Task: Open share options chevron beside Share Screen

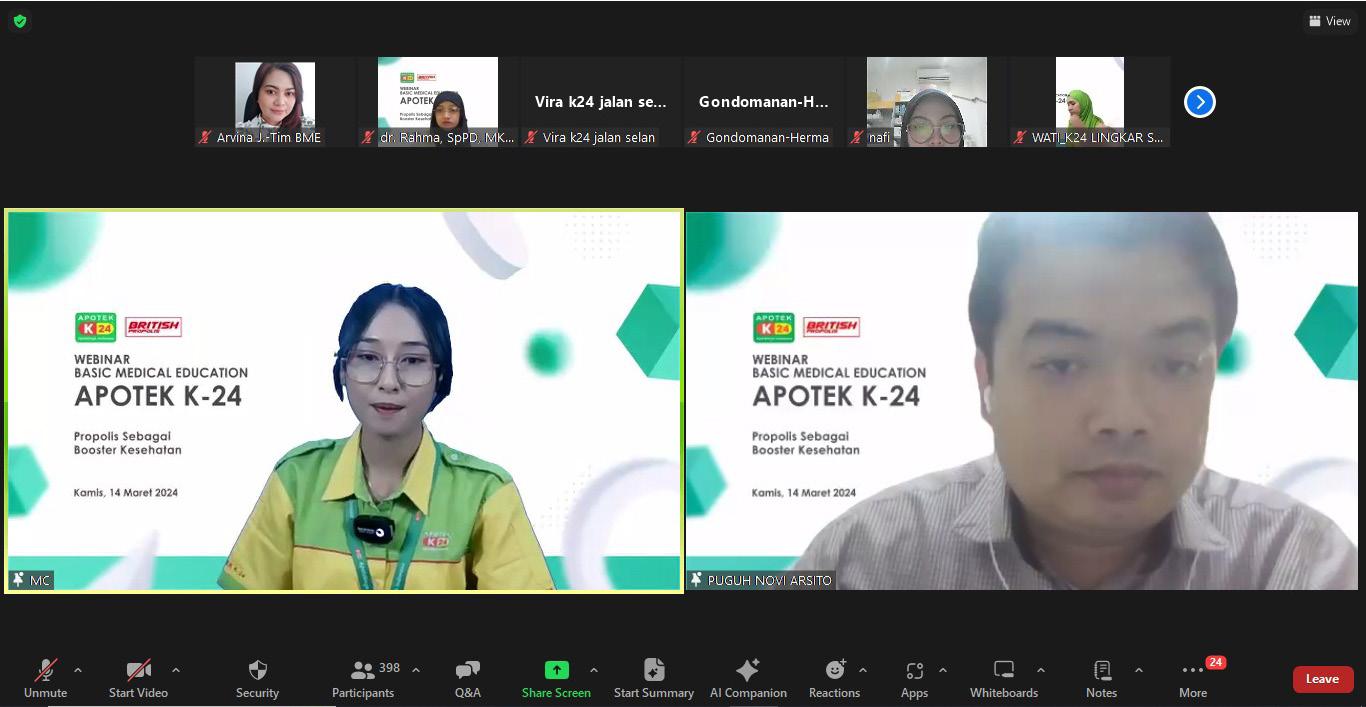Action: 594,670
